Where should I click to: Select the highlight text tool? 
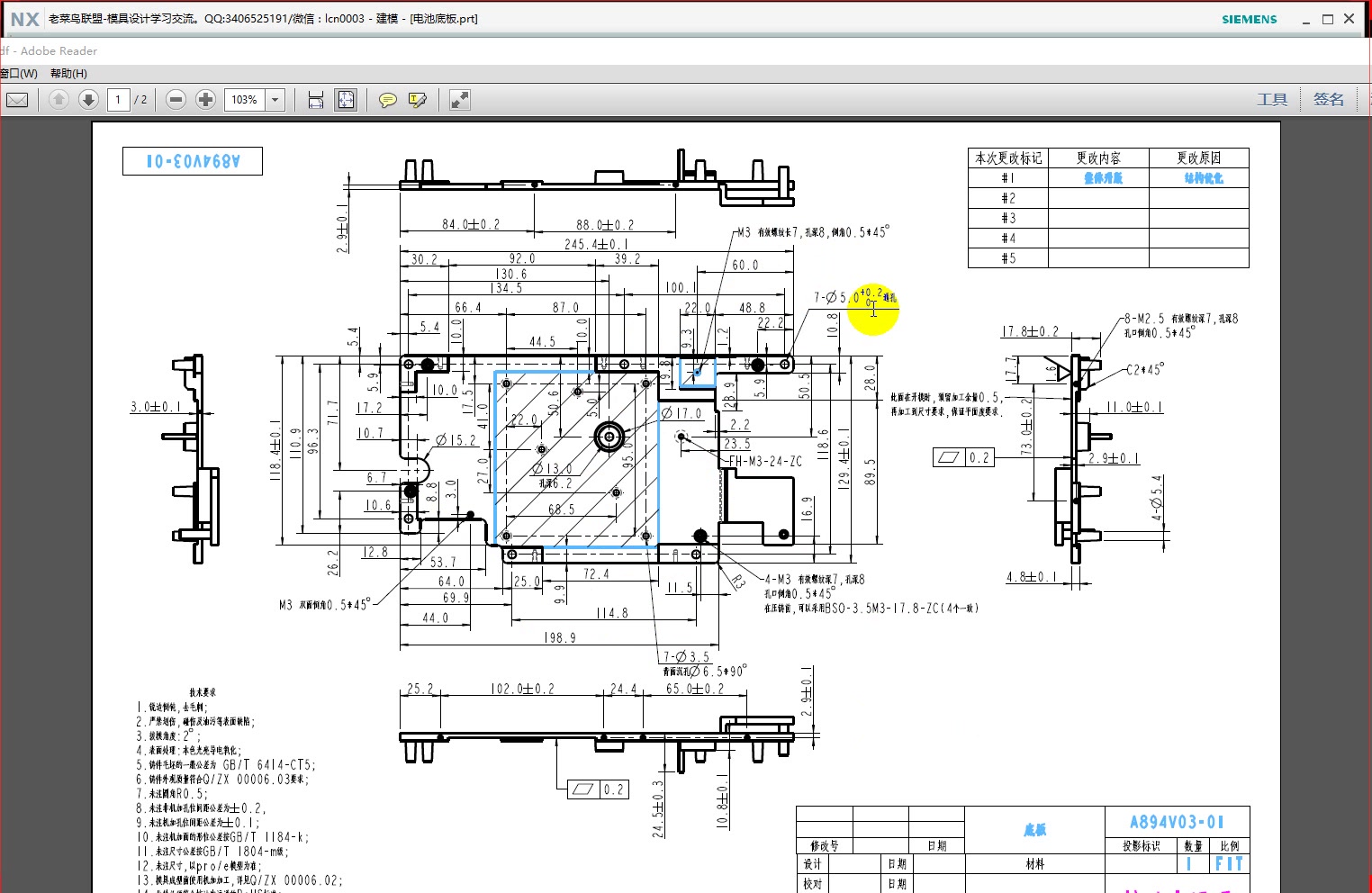417,100
